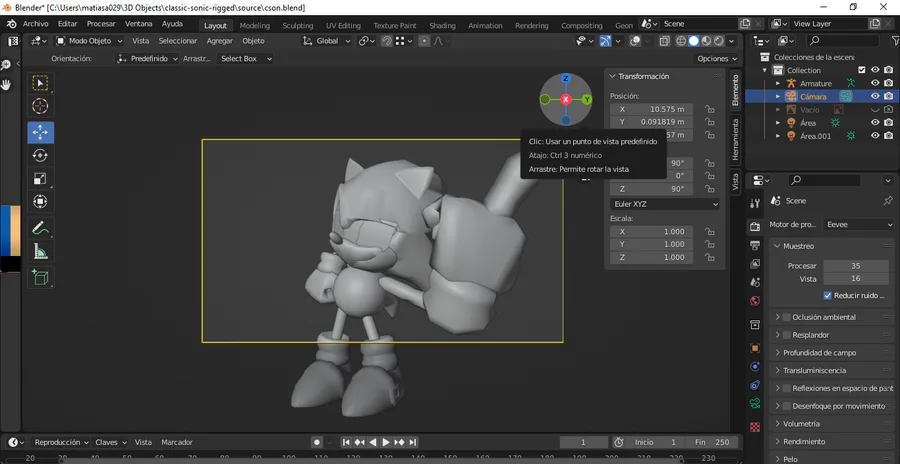Viewport: 900px width, 464px height.
Task: Disable Cámara render camera icon
Action: pos(889,96)
